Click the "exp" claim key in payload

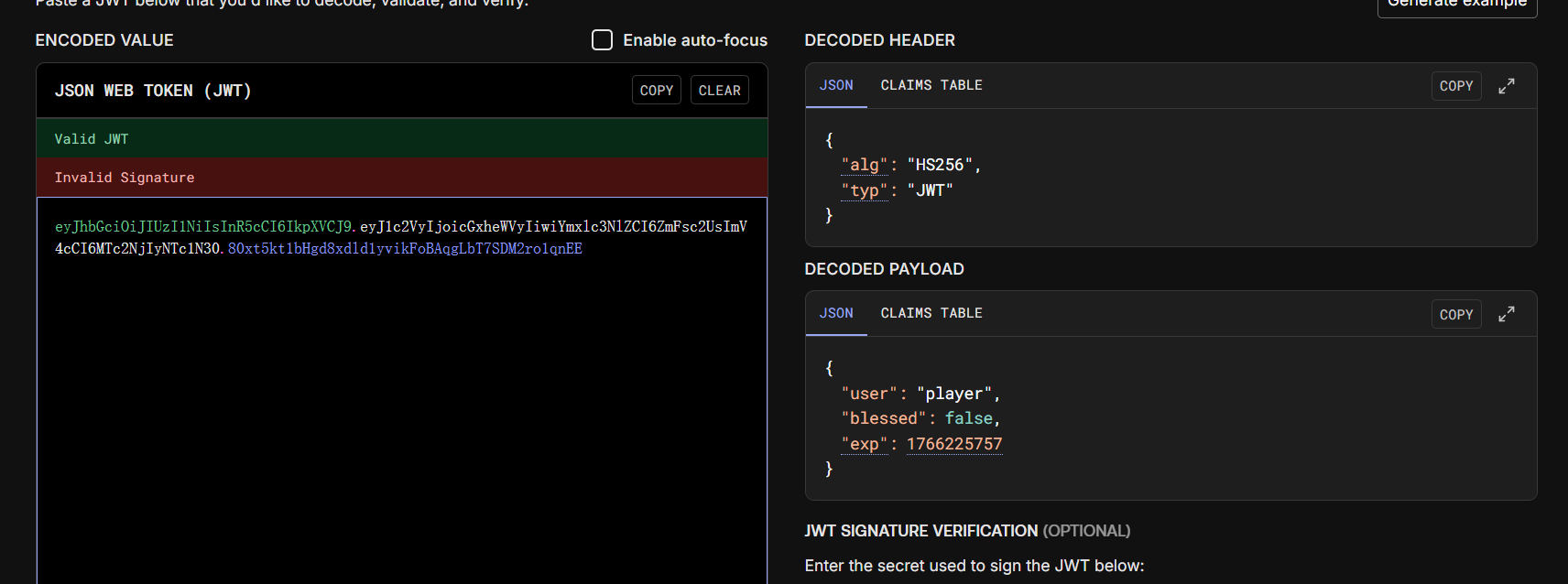865,444
